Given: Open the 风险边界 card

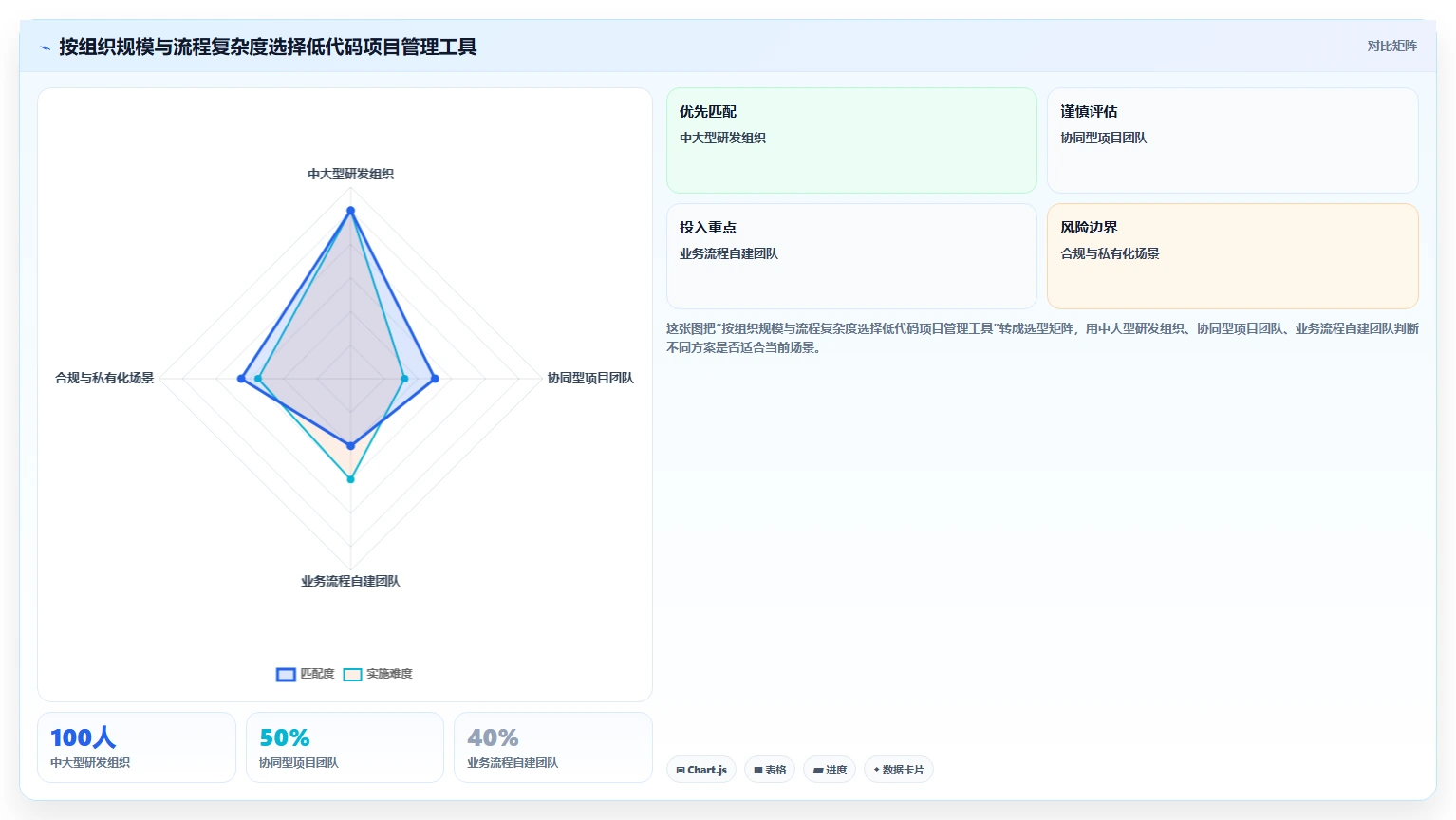Looking at the screenshot, I should 1232,256.
